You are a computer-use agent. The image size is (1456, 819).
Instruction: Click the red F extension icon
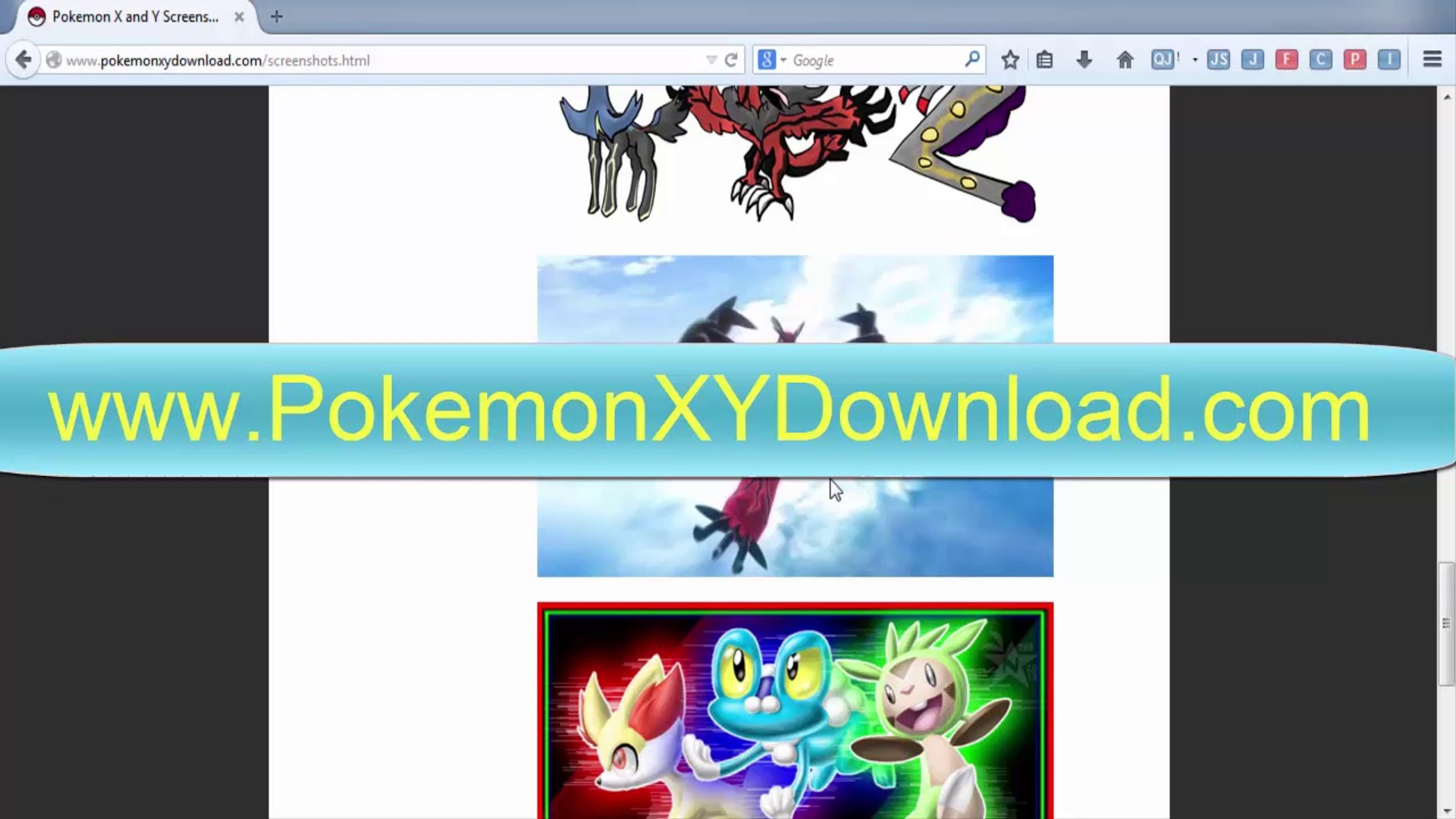[x=1287, y=59]
